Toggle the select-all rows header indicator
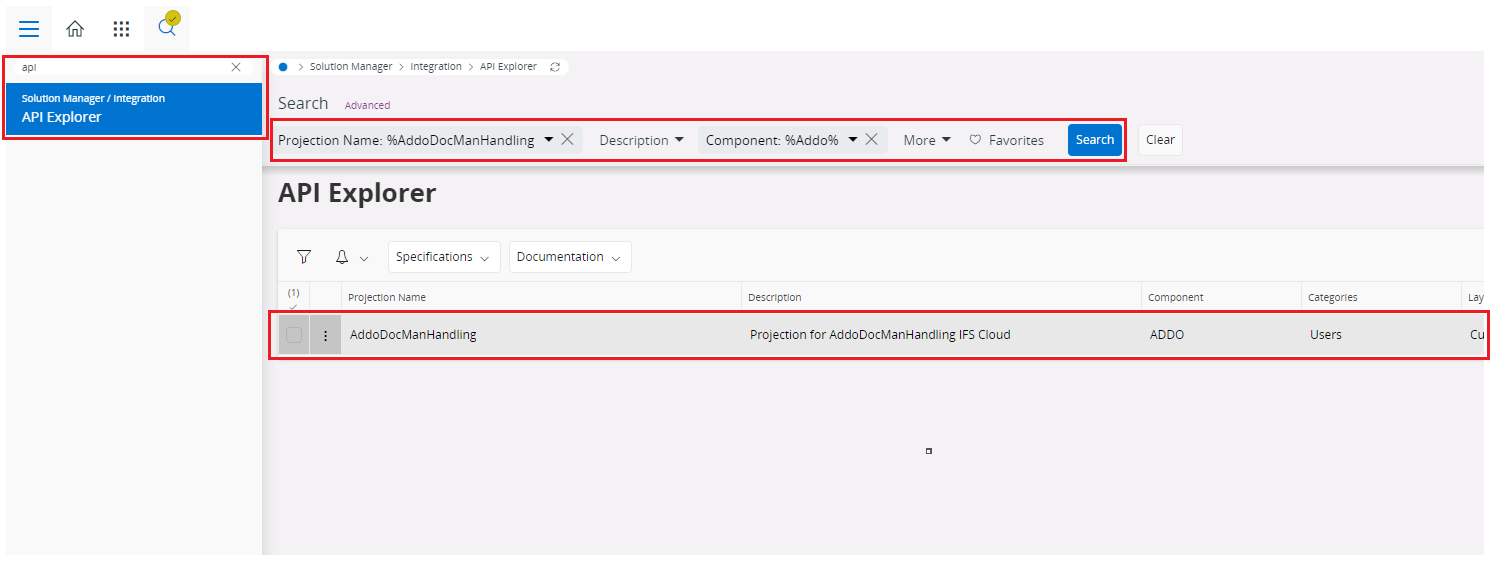The height and width of the screenshot is (561, 1491). point(293,297)
